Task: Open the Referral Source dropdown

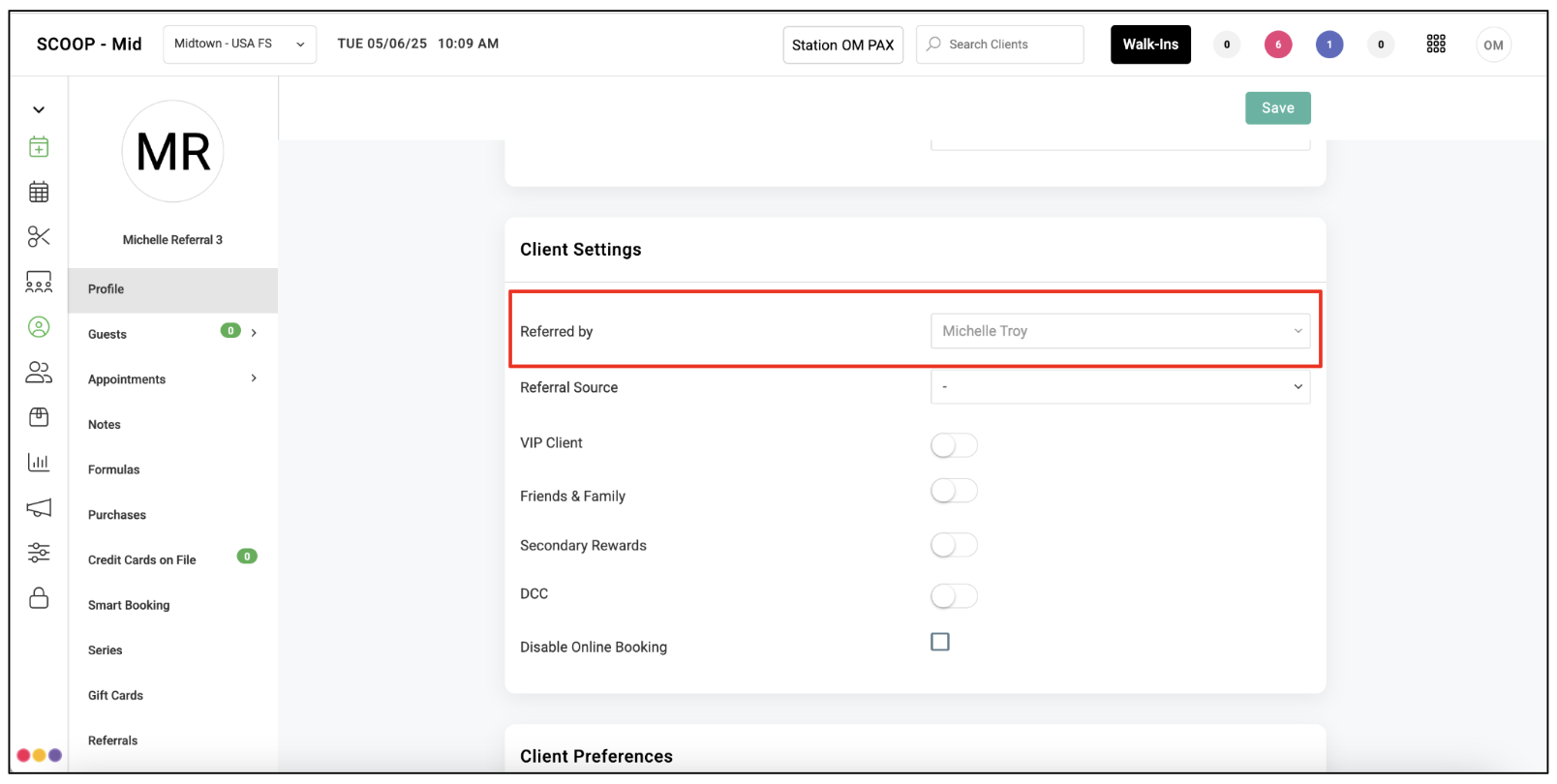Action: pyautogui.click(x=1120, y=386)
